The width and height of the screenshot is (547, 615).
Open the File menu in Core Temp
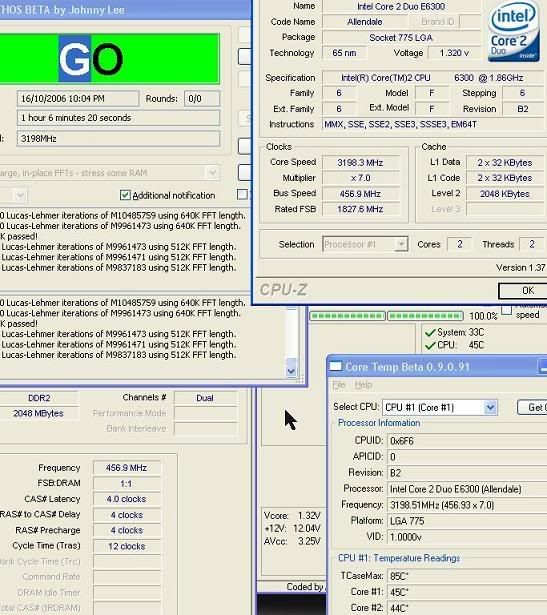point(339,385)
